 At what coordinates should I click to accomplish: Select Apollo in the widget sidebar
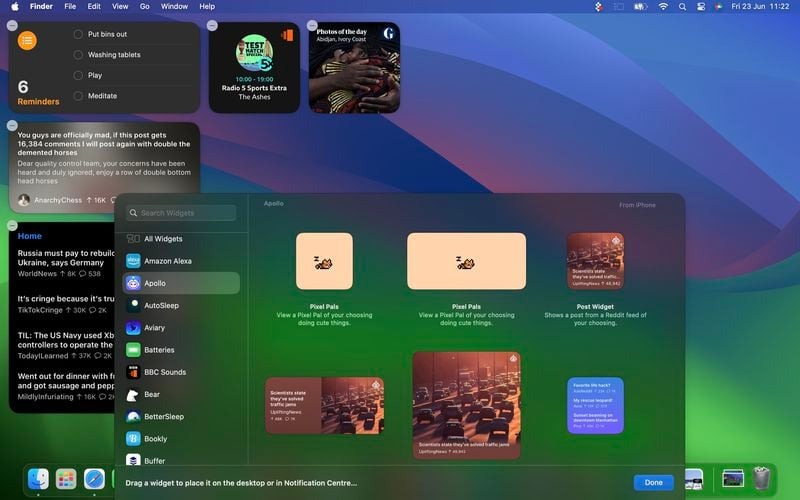(181, 283)
